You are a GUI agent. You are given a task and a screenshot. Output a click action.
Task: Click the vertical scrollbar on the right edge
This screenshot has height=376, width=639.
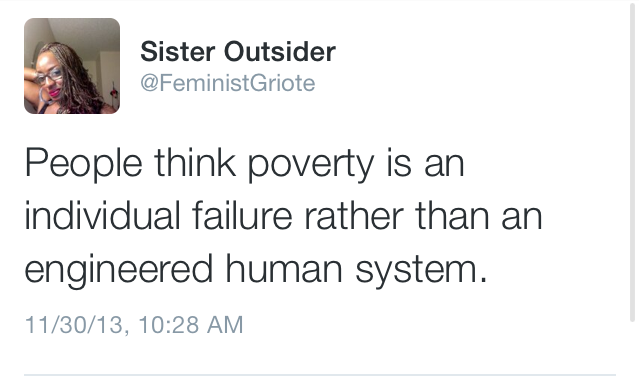tap(632, 163)
